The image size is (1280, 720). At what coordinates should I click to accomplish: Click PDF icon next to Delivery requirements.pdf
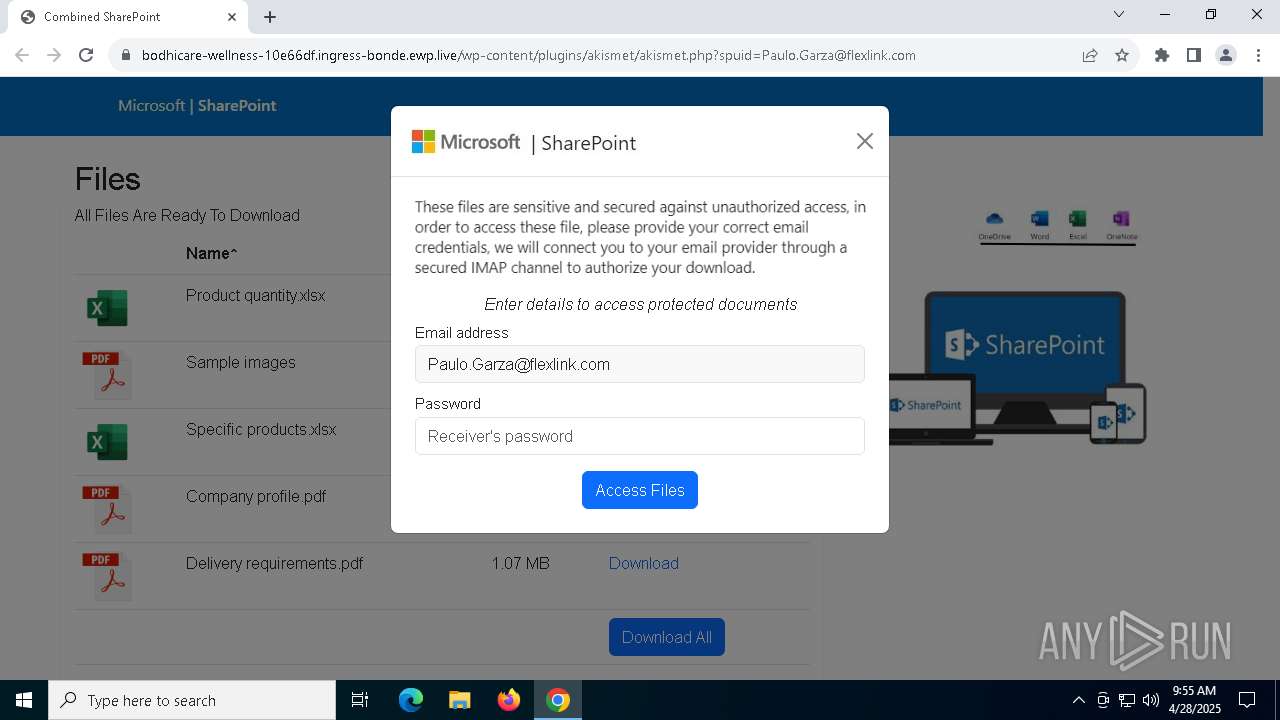pyautogui.click(x=107, y=576)
